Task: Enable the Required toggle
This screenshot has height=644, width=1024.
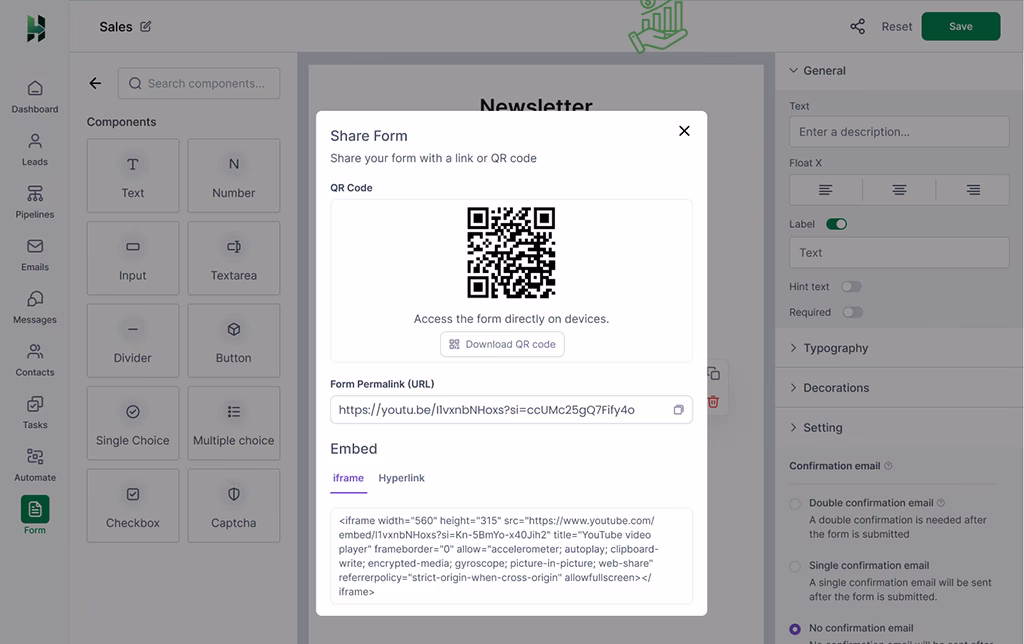Action: click(x=853, y=312)
